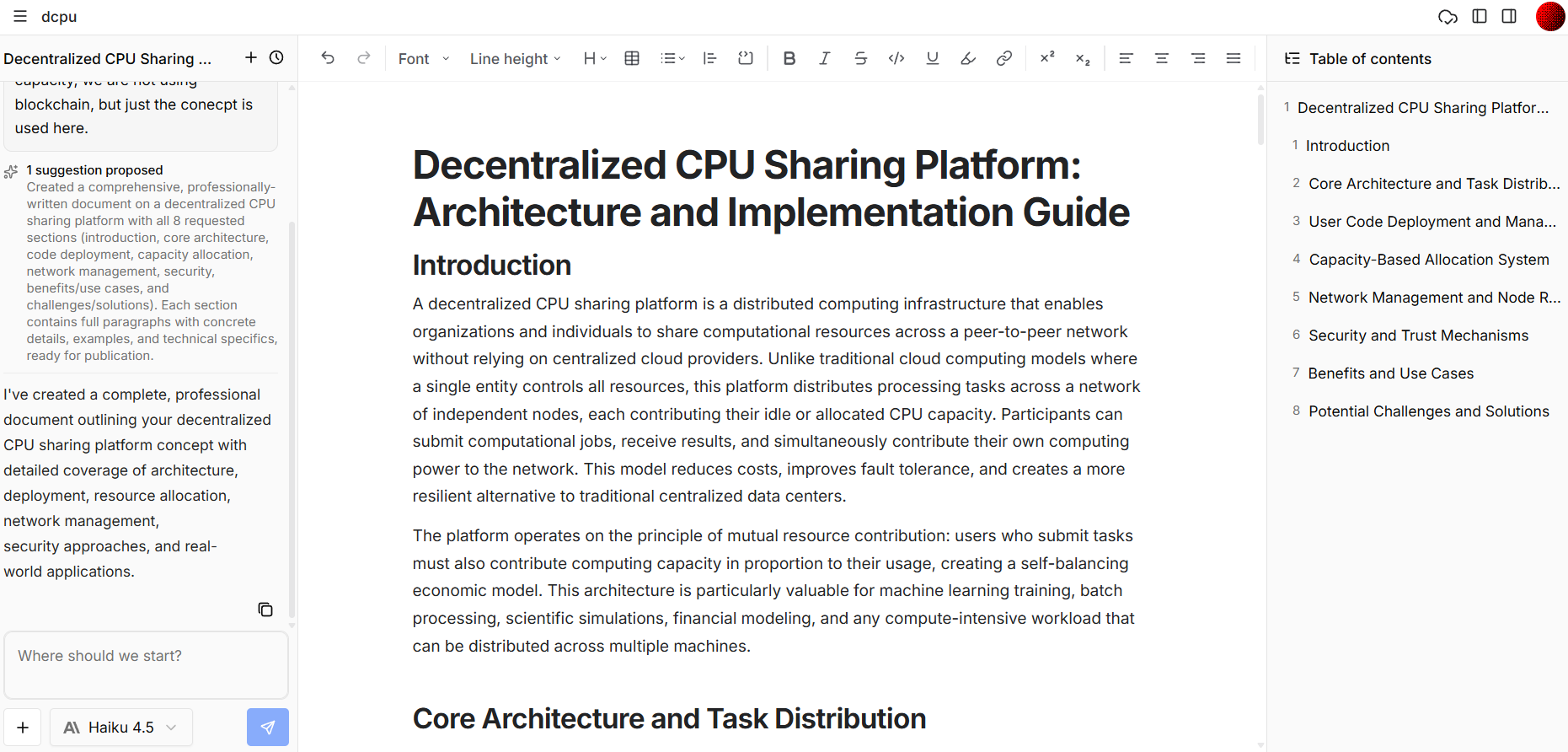Place cursor in the main document title
The width and height of the screenshot is (1568, 752).
tap(771, 188)
